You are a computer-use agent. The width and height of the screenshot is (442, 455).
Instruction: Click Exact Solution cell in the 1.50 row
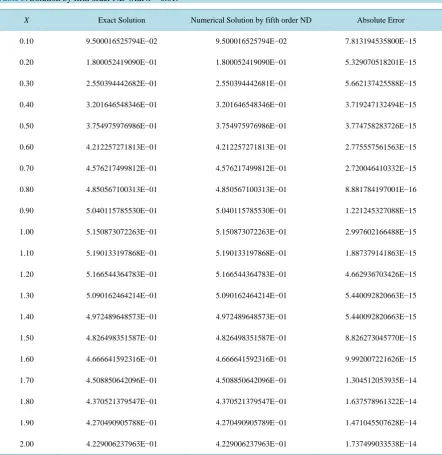click(x=122, y=338)
